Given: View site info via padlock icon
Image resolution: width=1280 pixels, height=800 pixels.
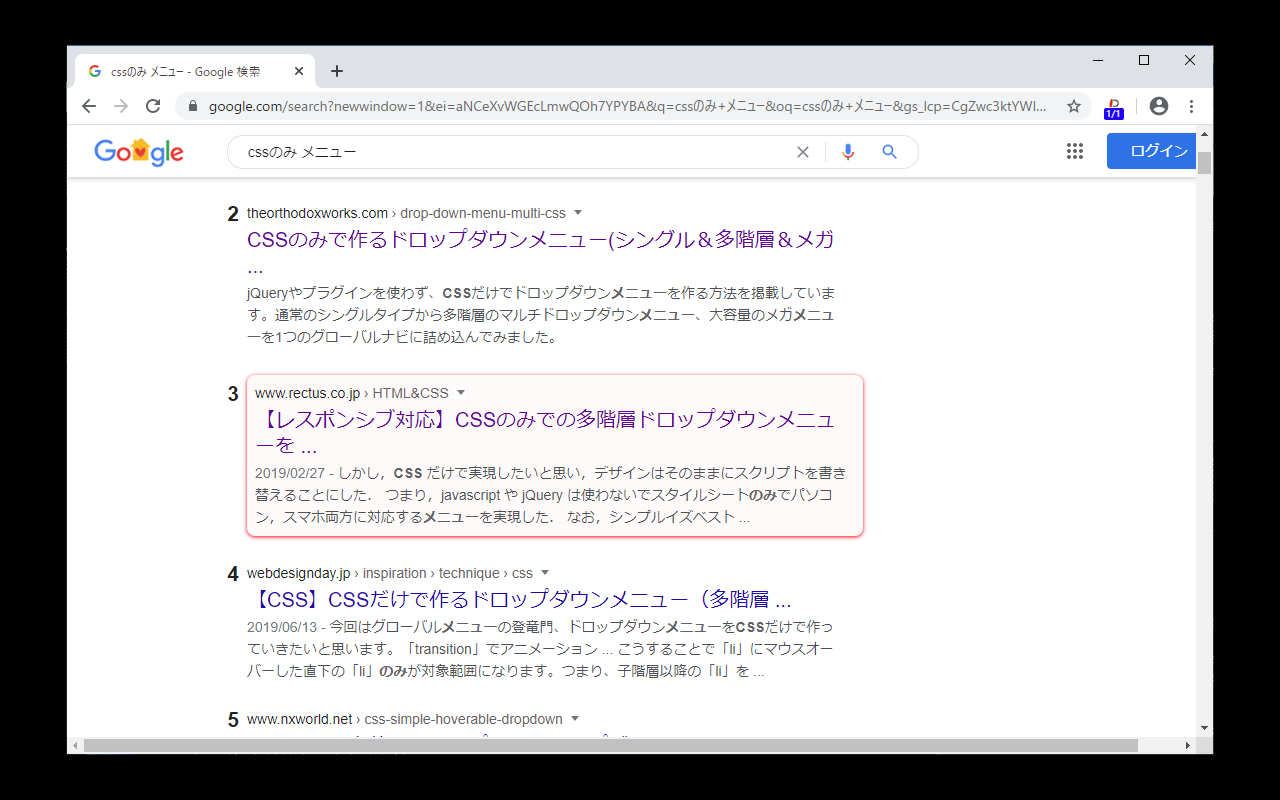Looking at the screenshot, I should 192,106.
